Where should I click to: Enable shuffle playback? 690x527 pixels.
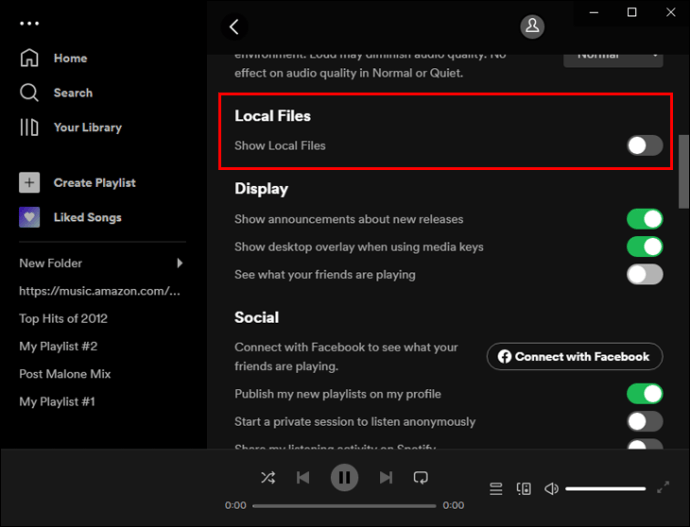point(268,477)
